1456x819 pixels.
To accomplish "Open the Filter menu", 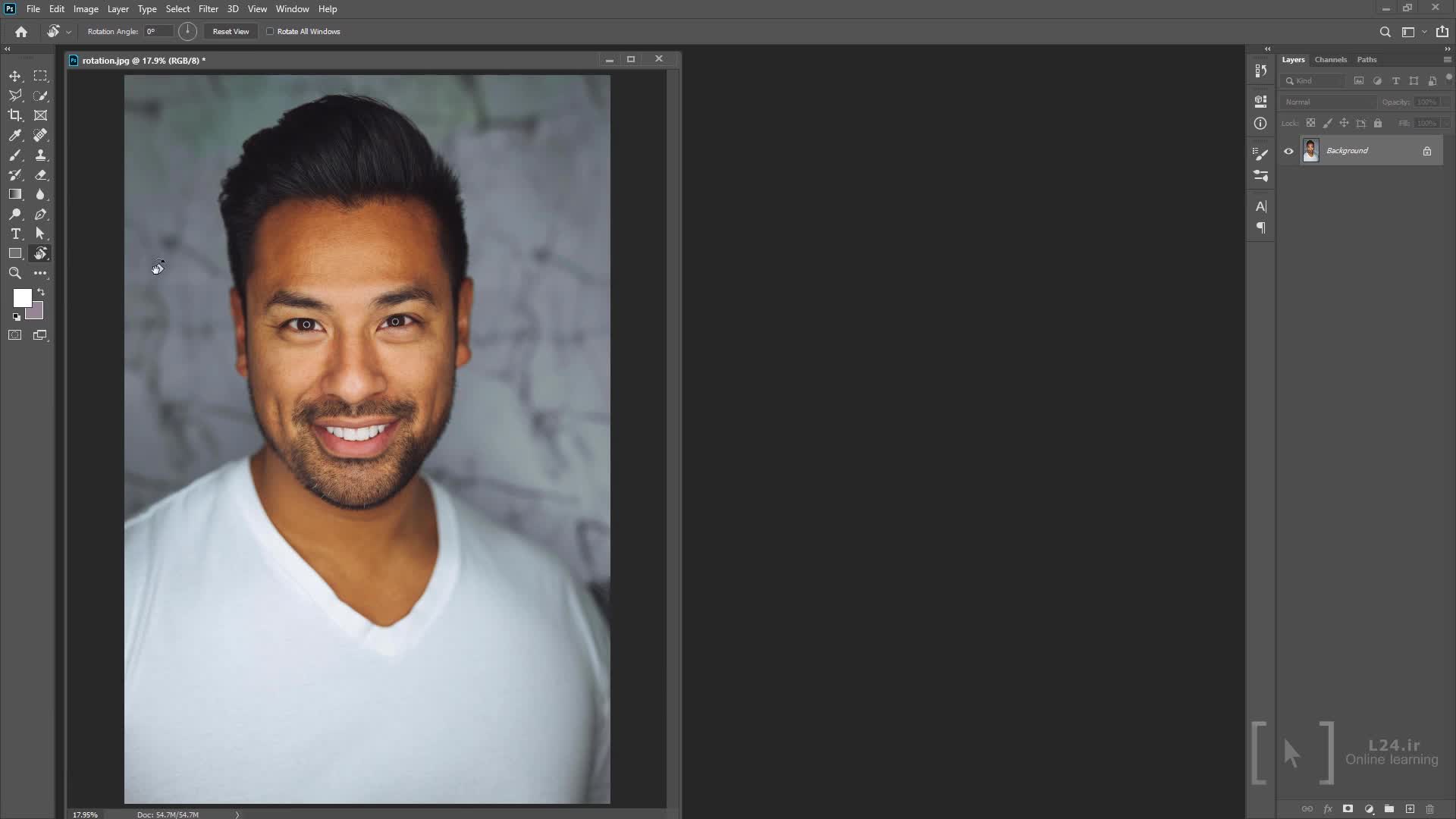I will click(x=208, y=9).
